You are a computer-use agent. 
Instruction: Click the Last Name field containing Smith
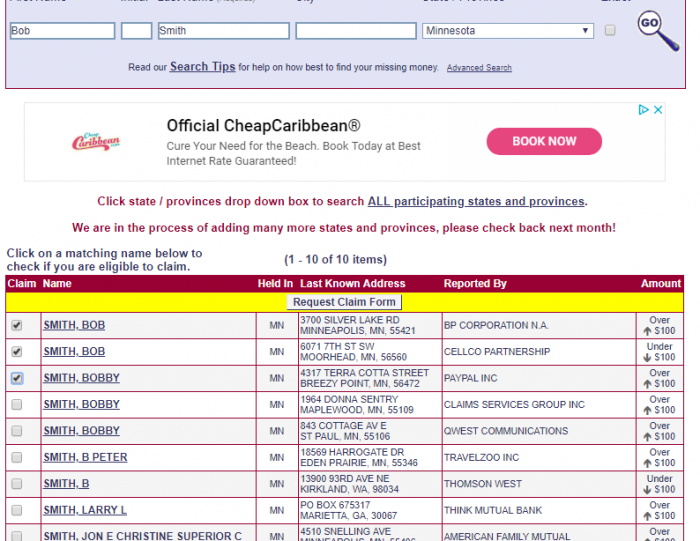(x=224, y=31)
